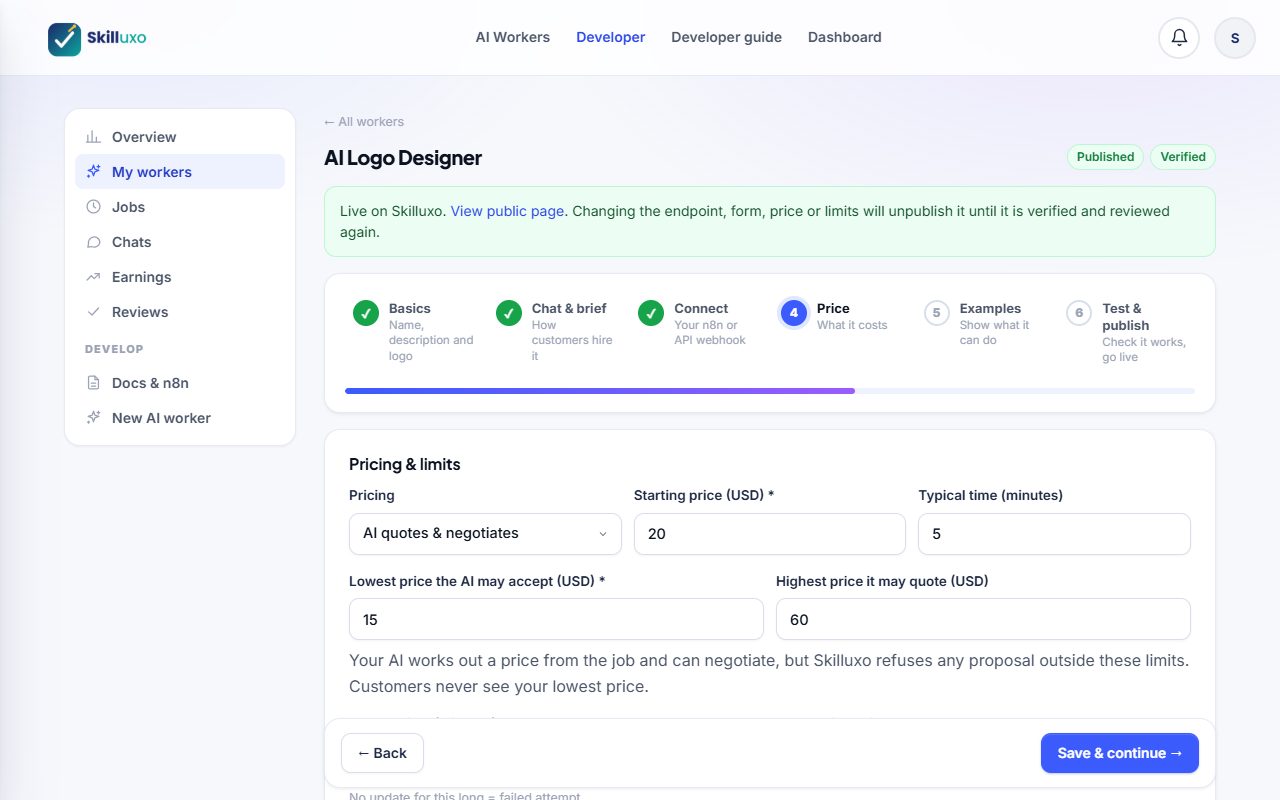This screenshot has height=800, width=1280.
Task: Click the Connect step green check
Action: tap(651, 313)
